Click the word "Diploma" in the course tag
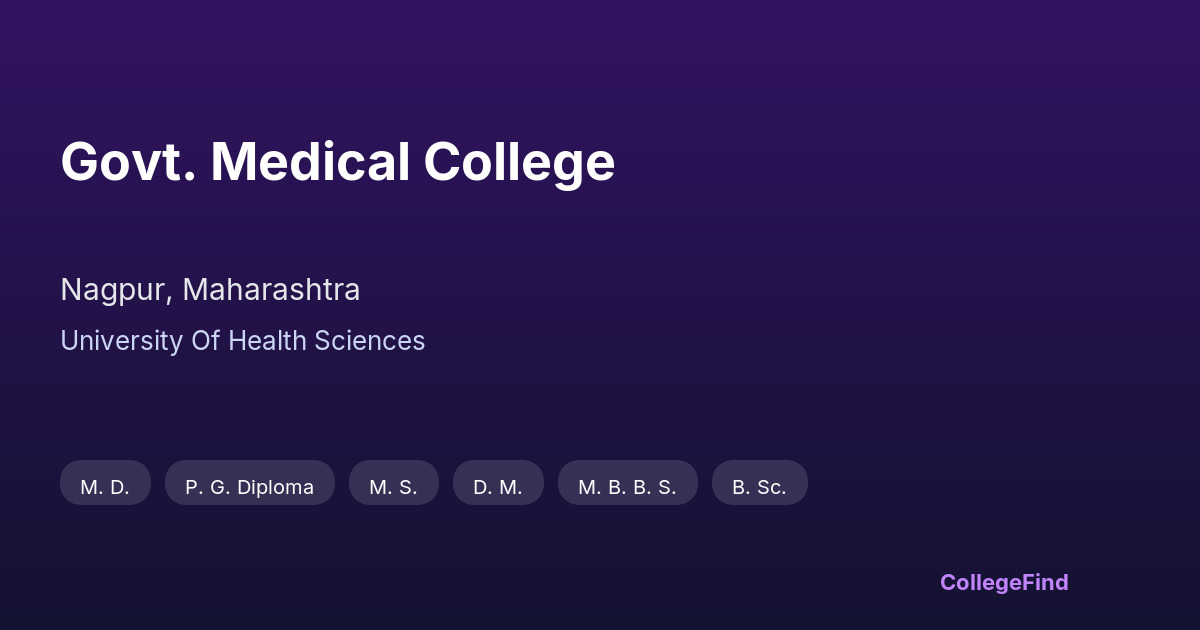The image size is (1200, 630). 275,487
